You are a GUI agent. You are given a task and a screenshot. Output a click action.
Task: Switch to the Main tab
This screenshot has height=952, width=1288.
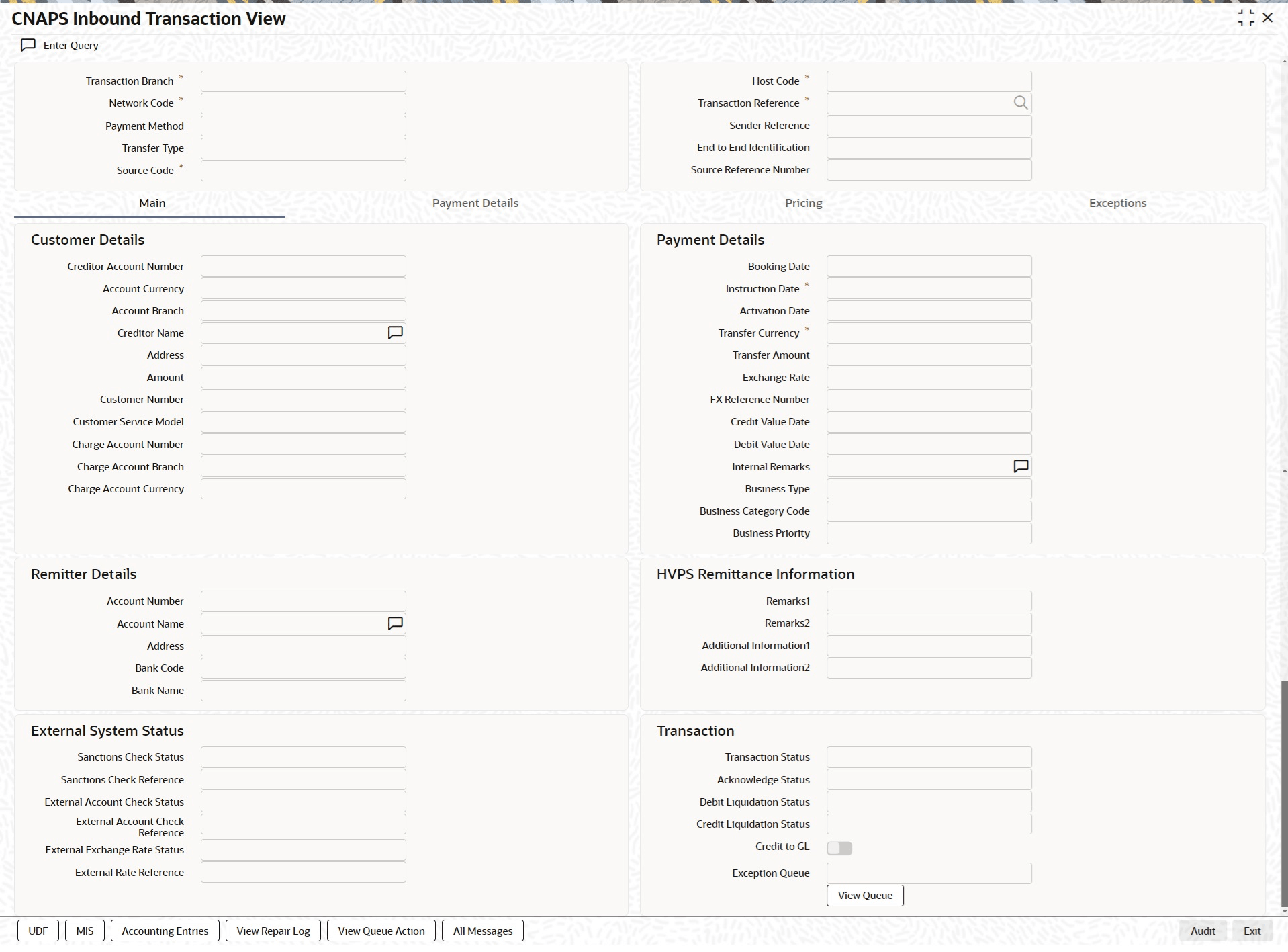point(152,203)
